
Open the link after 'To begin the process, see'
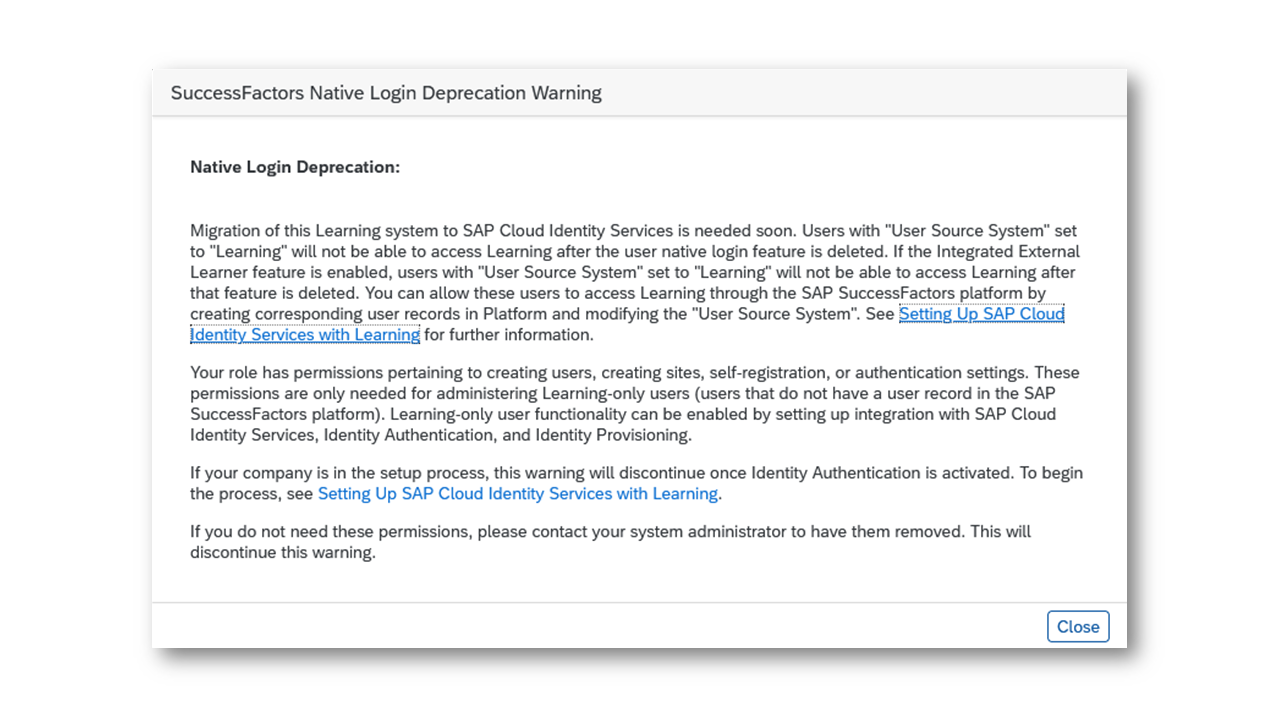(x=517, y=494)
